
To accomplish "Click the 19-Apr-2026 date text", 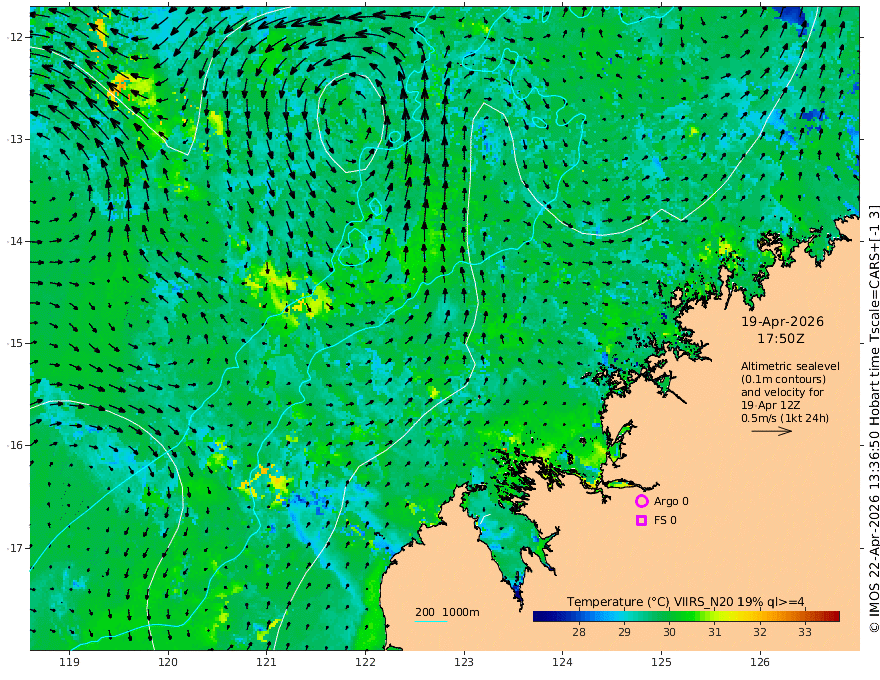I will tap(782, 321).
